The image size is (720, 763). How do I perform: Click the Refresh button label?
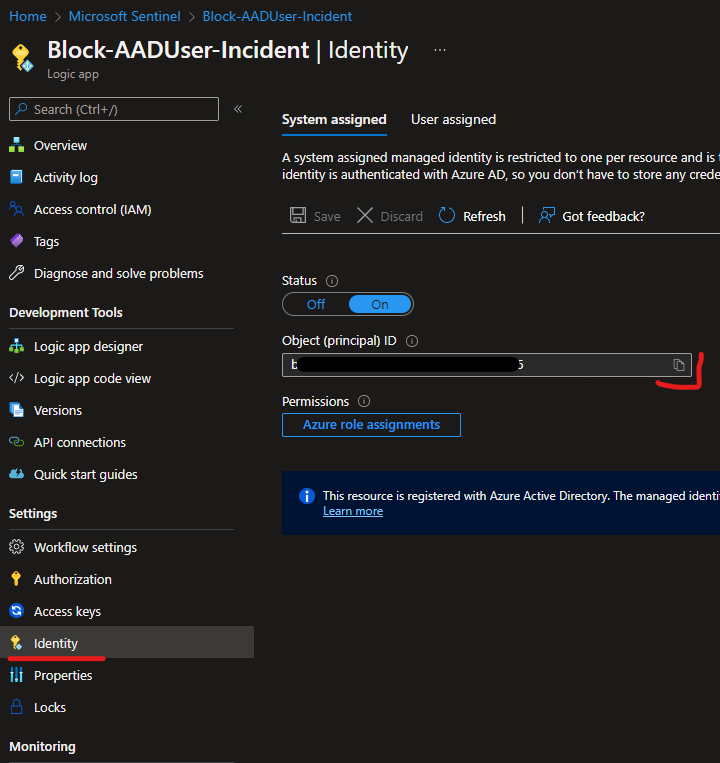[484, 216]
